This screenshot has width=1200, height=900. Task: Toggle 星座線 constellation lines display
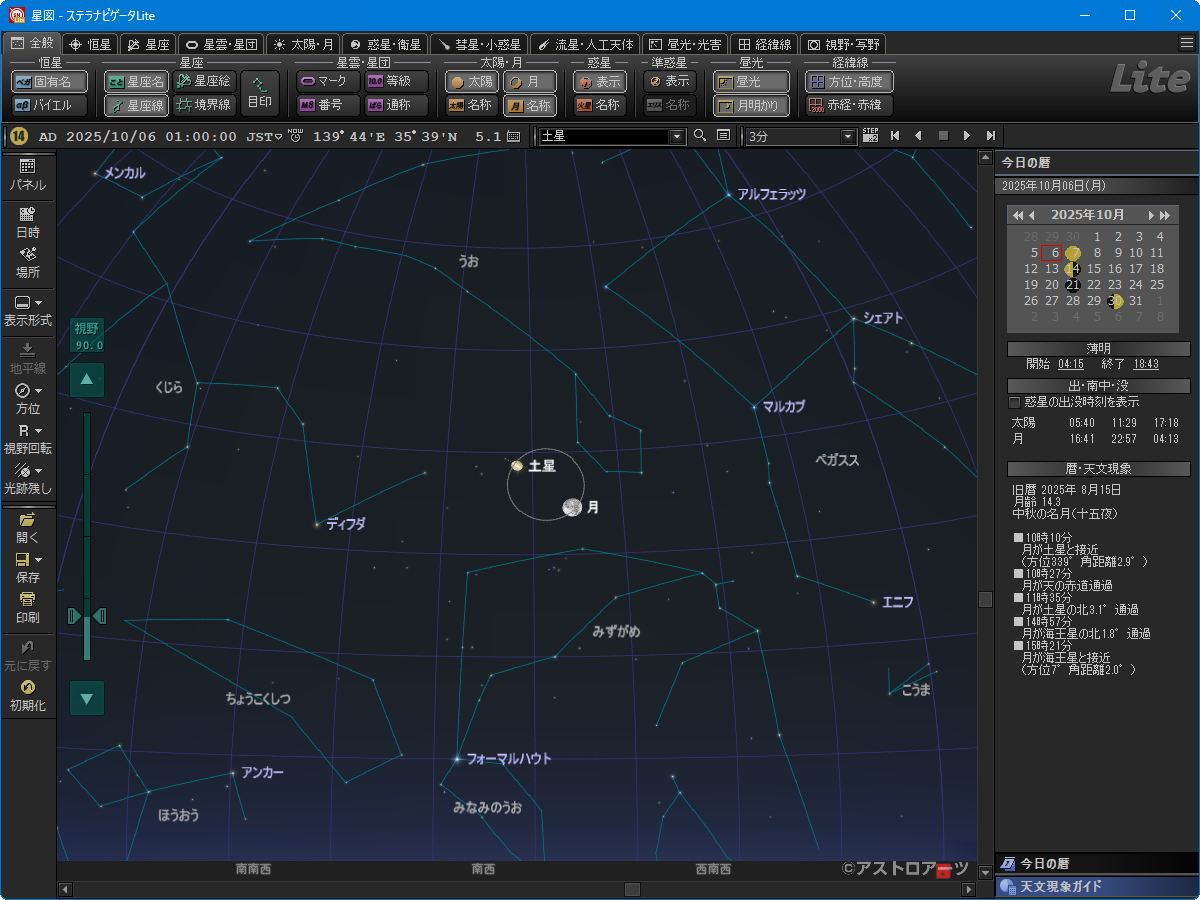click(136, 105)
